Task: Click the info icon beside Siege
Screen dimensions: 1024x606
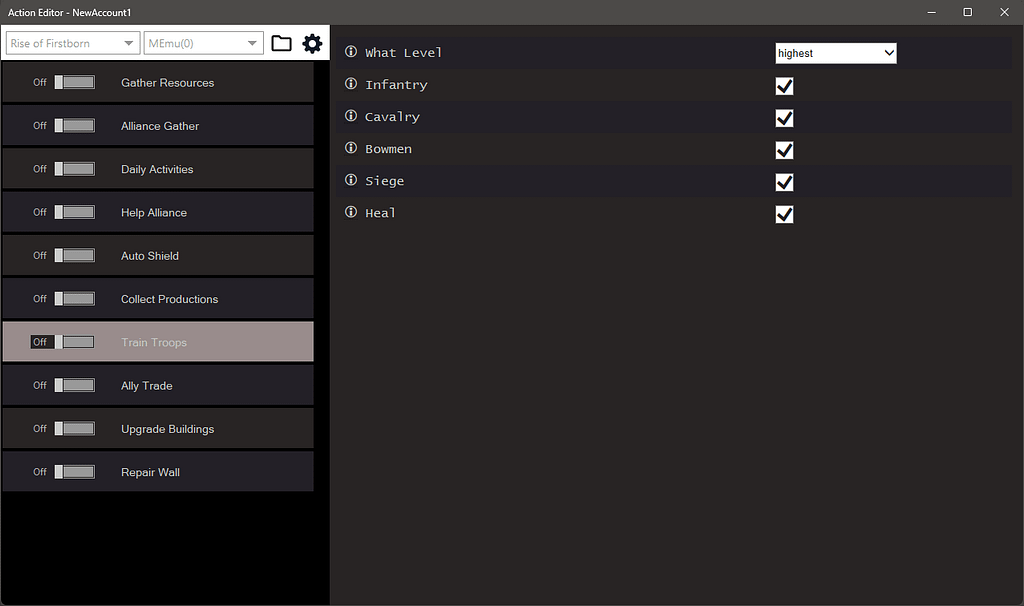Action: (x=349, y=181)
